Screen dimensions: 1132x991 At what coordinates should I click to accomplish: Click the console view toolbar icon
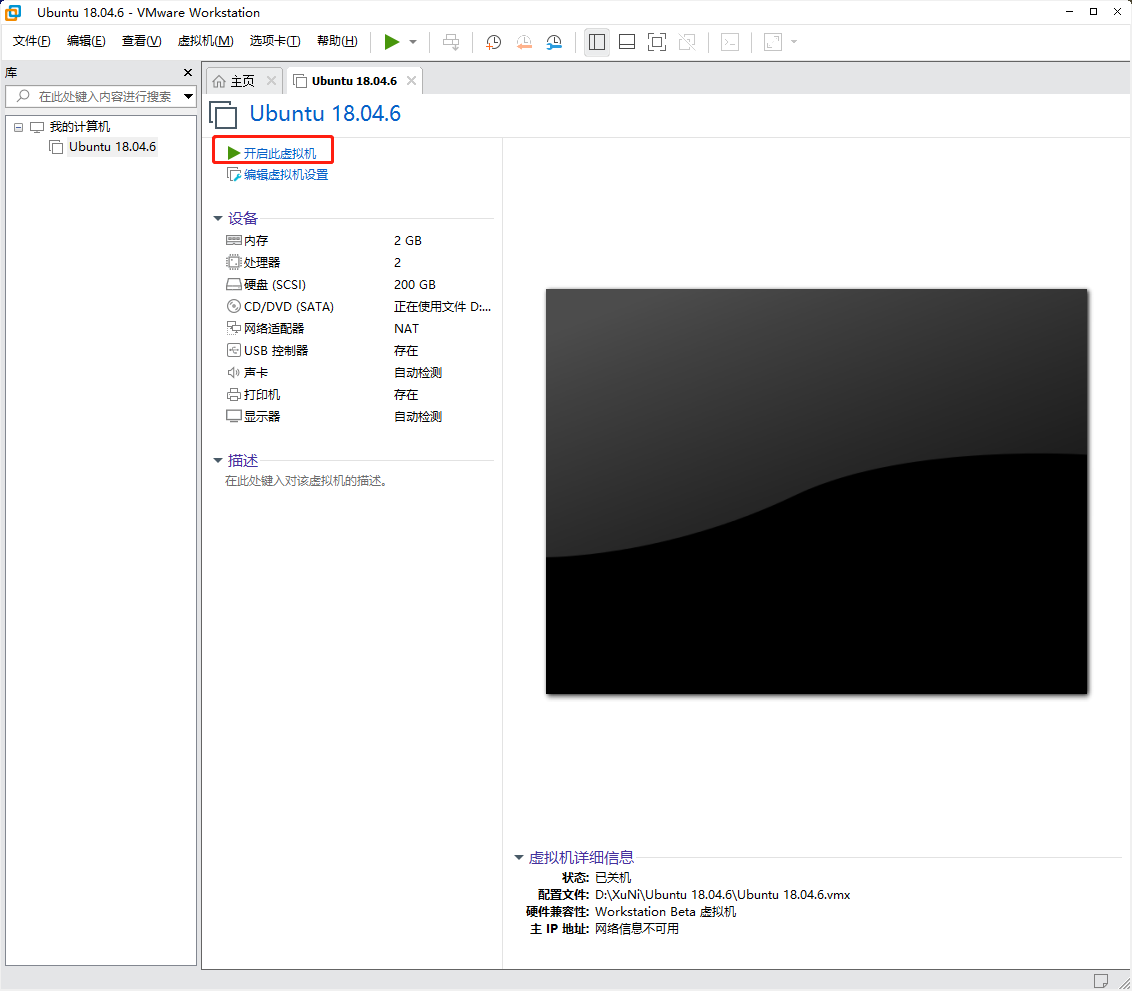[x=730, y=42]
